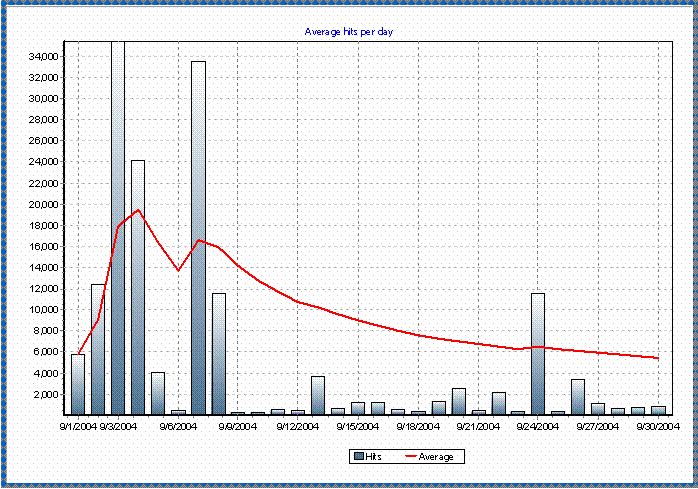Click the y-axis value 32,000
Viewport: 698px width, 489px height.
(43, 77)
